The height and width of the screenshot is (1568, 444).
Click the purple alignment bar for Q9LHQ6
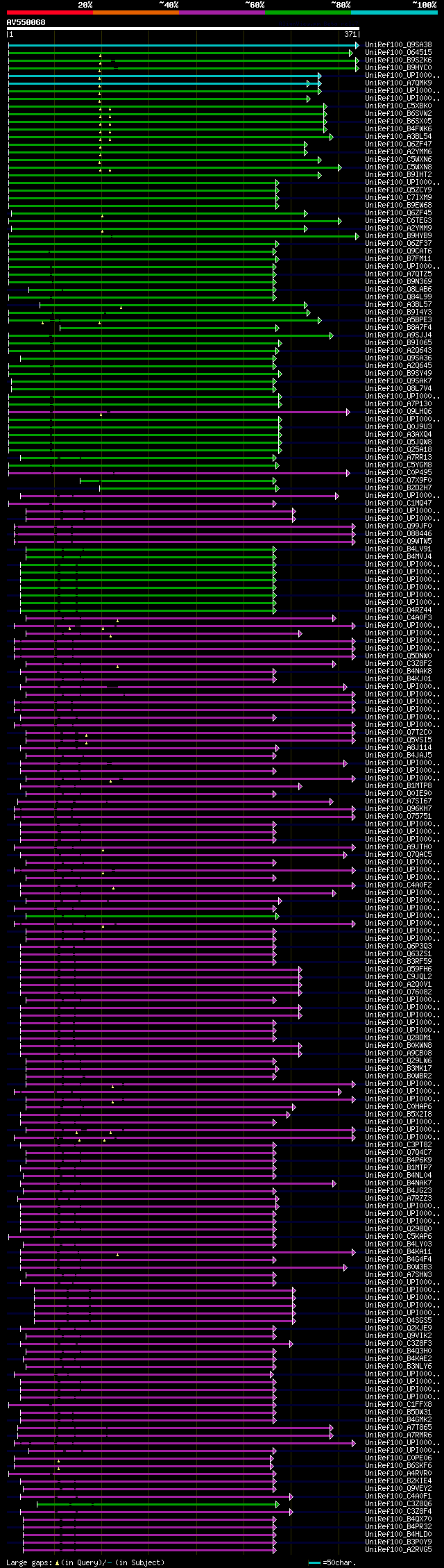point(179,412)
